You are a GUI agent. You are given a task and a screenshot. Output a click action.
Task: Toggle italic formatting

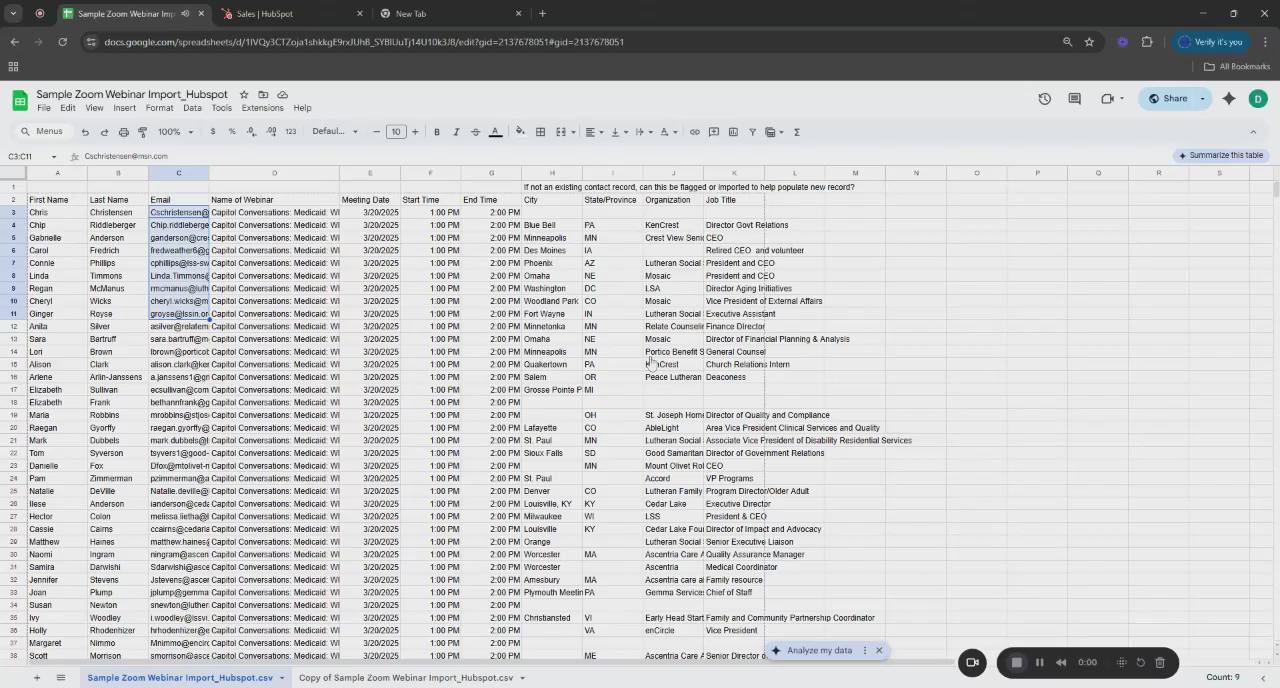click(x=456, y=132)
